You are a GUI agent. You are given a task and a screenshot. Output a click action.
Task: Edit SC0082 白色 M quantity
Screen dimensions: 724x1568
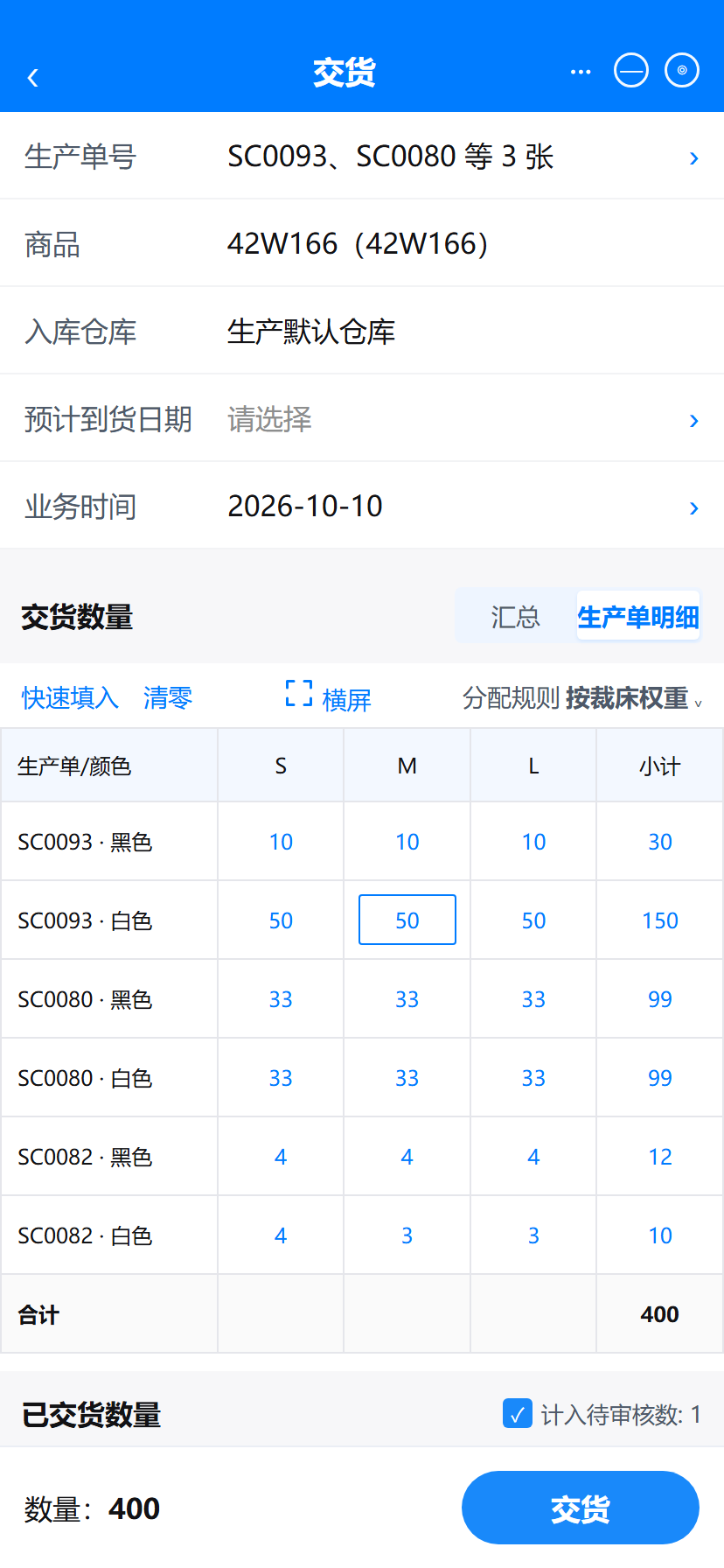(407, 1235)
